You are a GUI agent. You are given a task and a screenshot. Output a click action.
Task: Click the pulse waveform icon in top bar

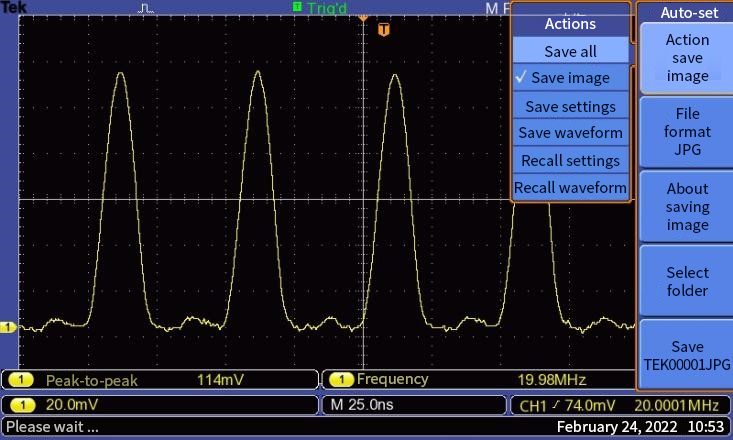(147, 8)
